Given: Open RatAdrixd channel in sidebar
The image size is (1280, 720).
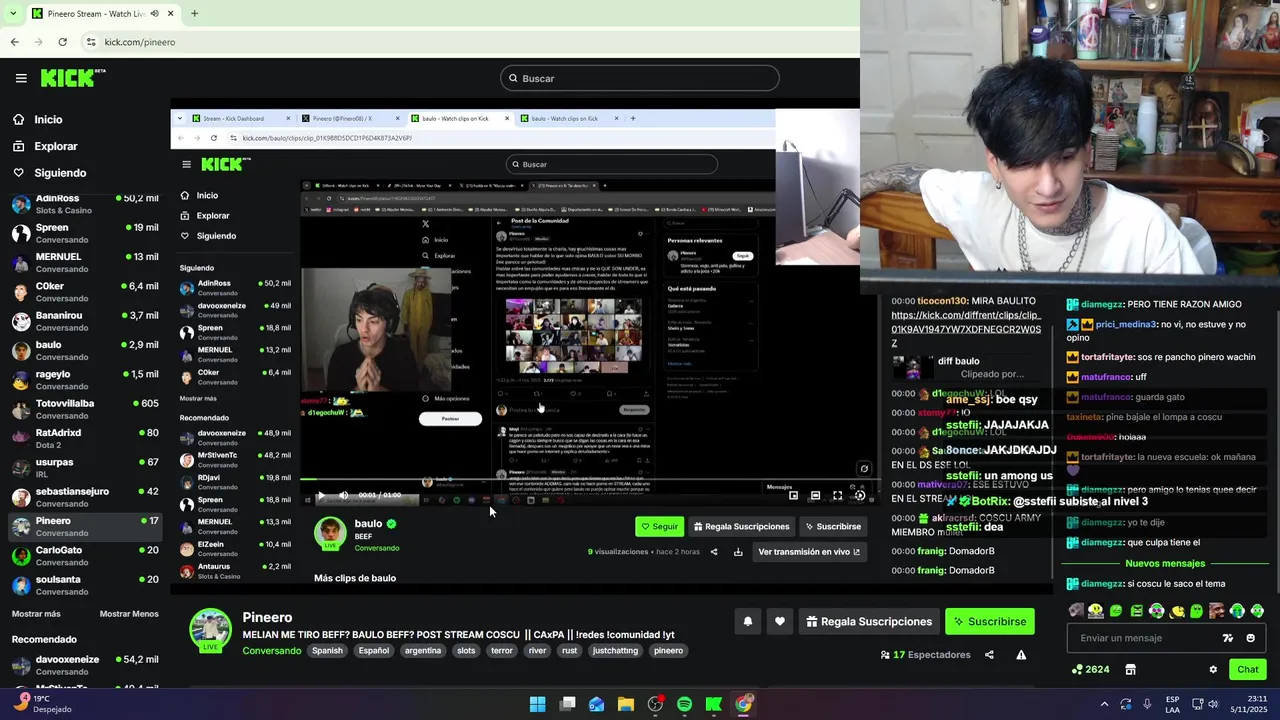Looking at the screenshot, I should click(x=84, y=438).
